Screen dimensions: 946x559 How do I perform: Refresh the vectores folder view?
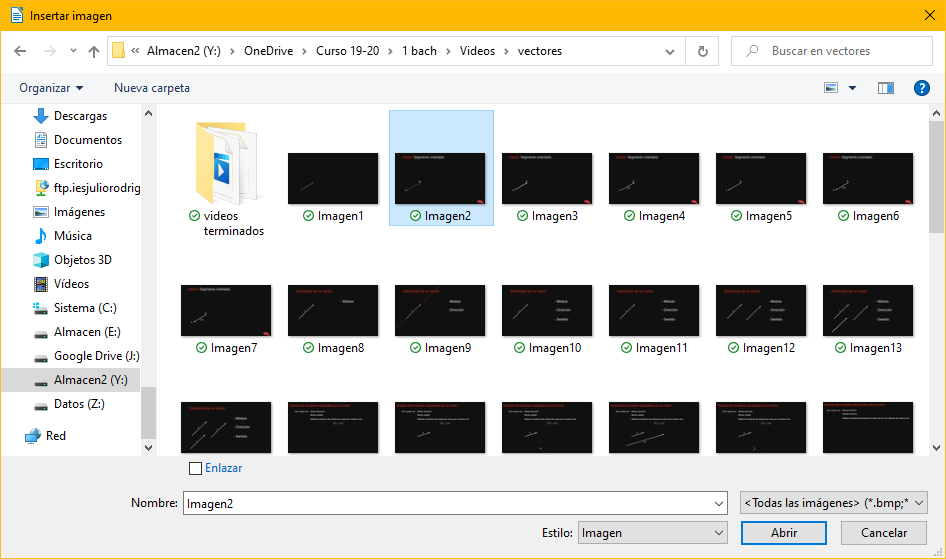[x=702, y=51]
